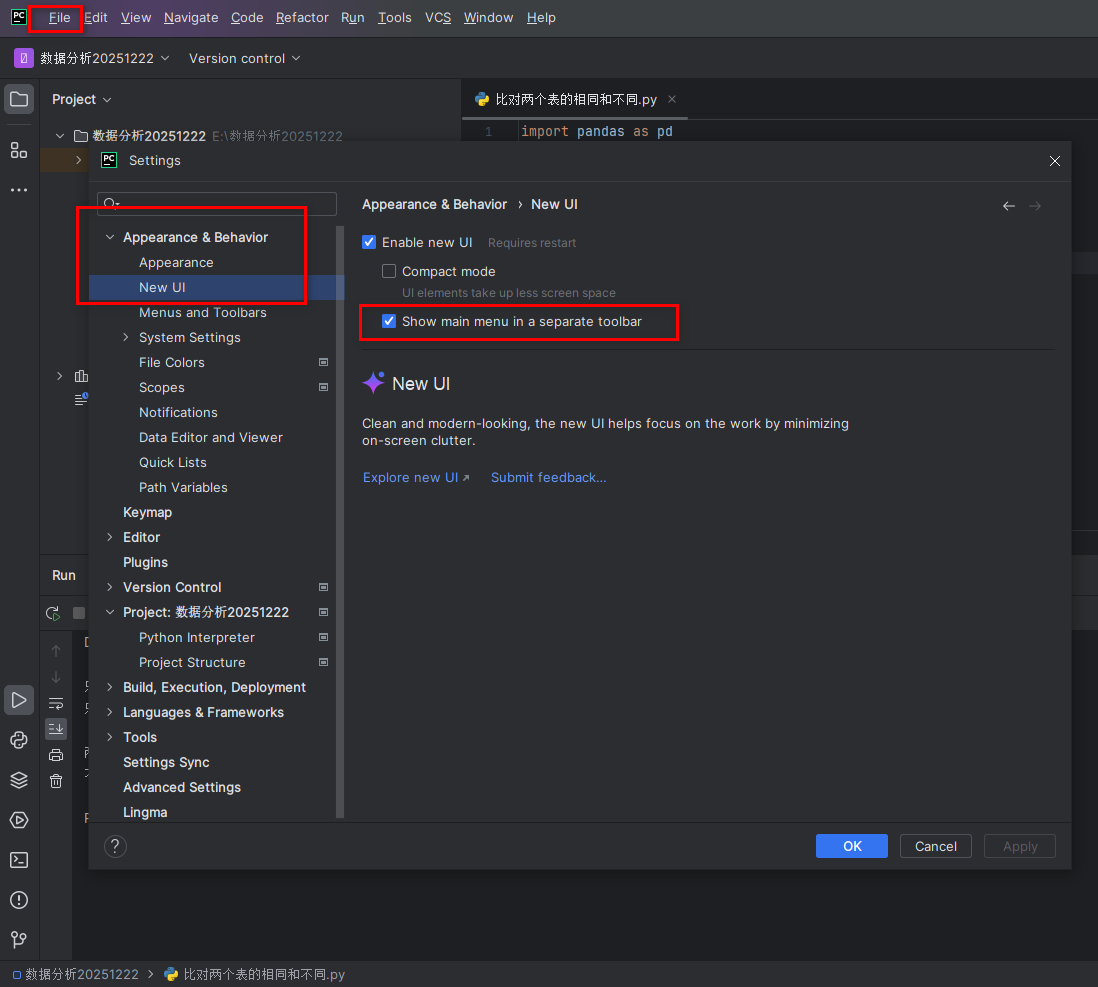Click the Rerun icon in Run panel

pos(53,613)
